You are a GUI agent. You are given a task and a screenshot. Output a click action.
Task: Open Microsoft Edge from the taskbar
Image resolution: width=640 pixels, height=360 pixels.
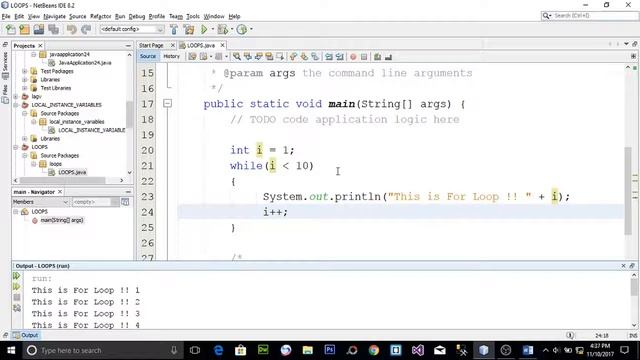click(x=219, y=350)
